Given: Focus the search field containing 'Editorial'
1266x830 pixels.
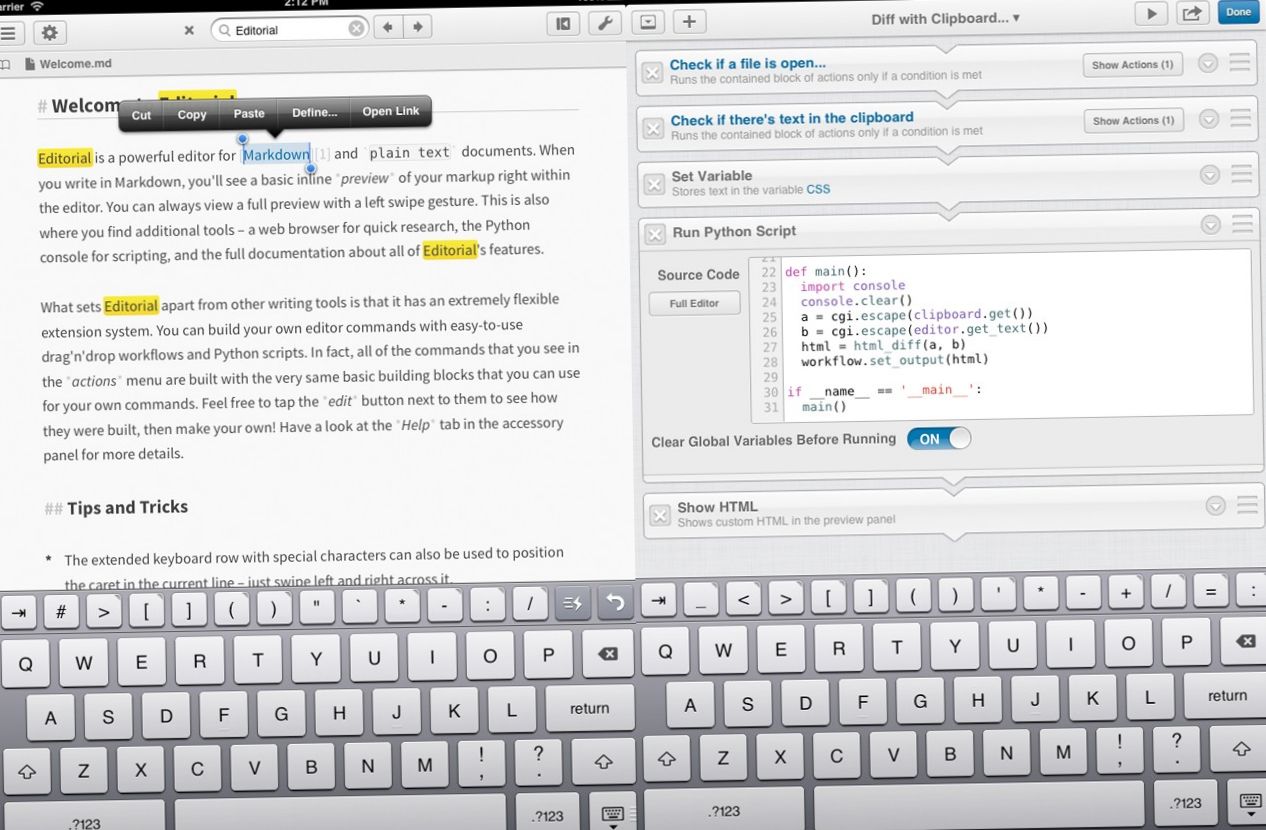Looking at the screenshot, I should coord(289,30).
